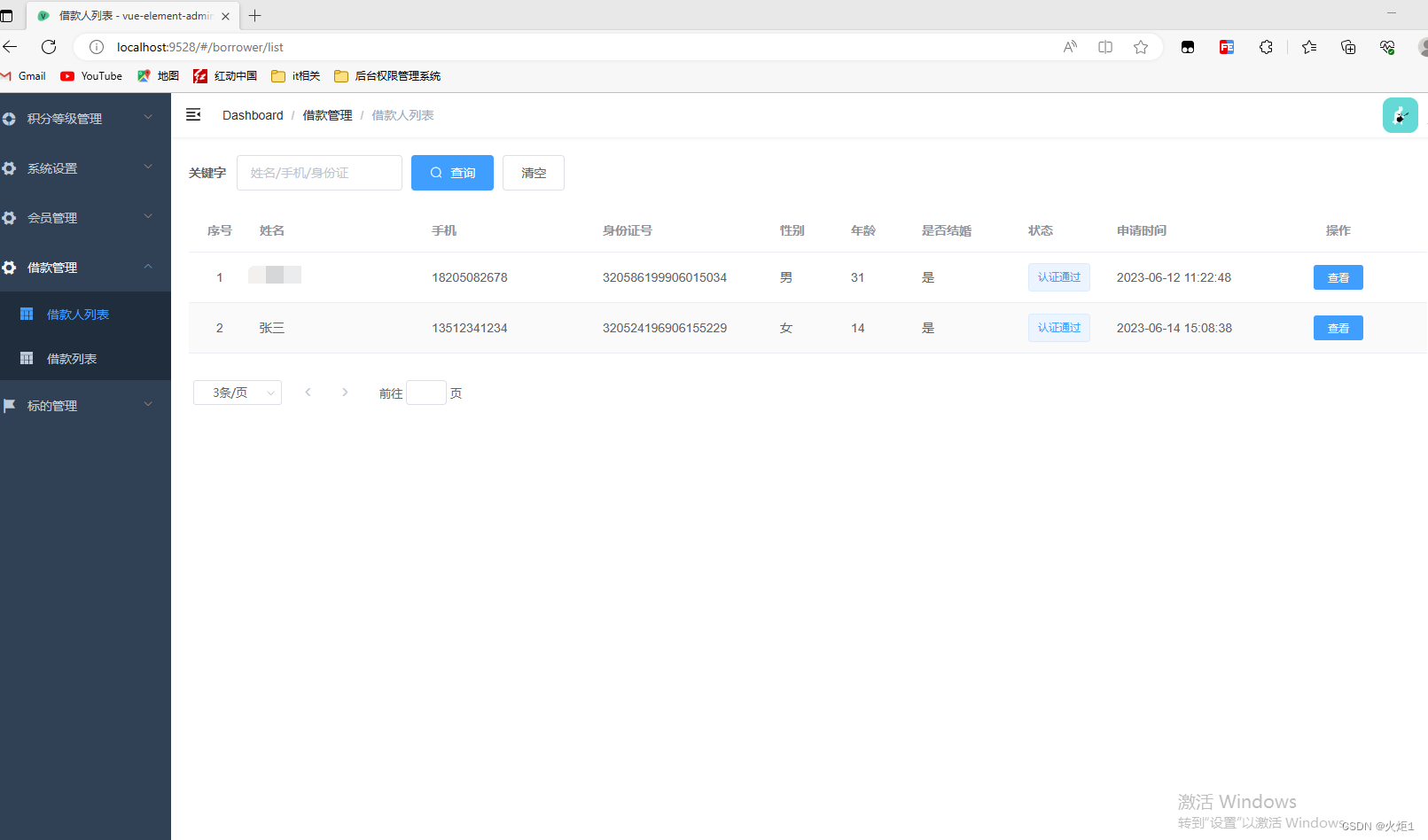Expand the 系统设置 menu chevron
The height and width of the screenshot is (840, 1428).
coord(148,167)
